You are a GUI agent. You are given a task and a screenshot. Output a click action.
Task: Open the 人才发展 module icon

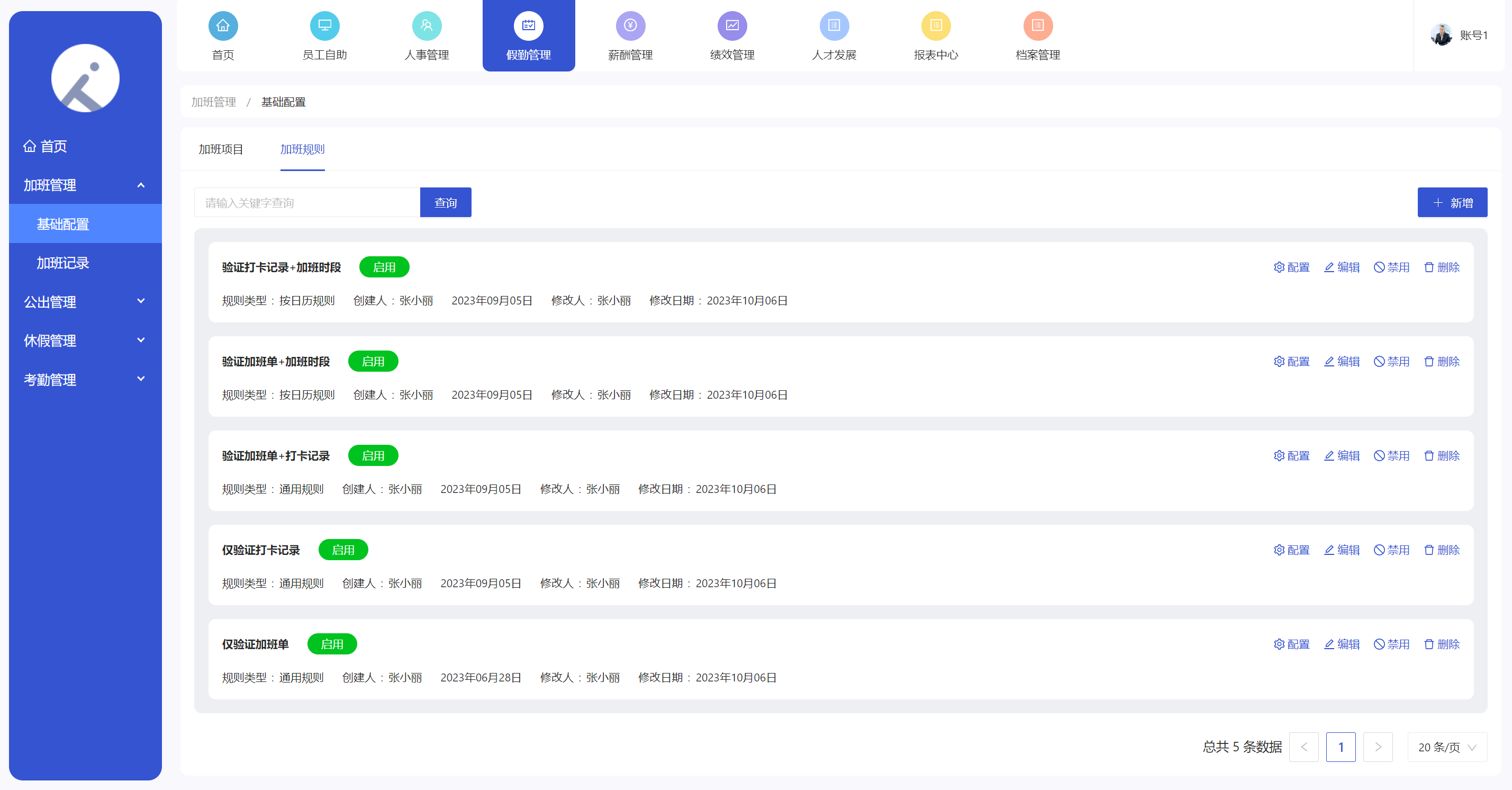click(x=834, y=26)
